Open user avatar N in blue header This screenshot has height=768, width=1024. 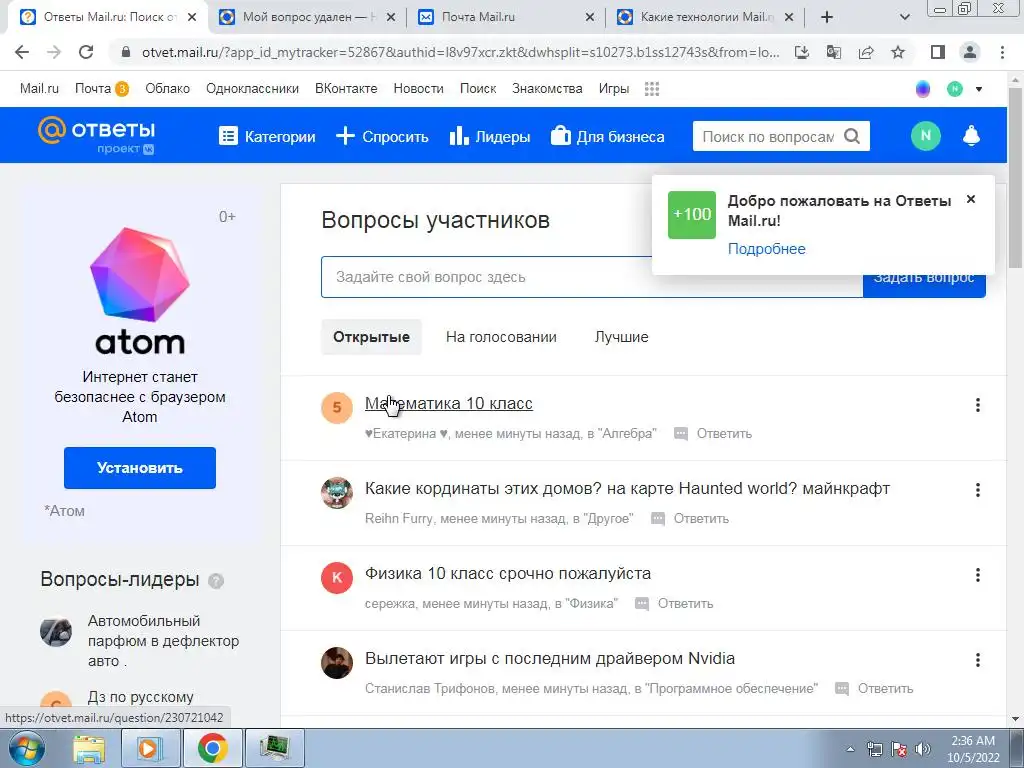coord(925,136)
